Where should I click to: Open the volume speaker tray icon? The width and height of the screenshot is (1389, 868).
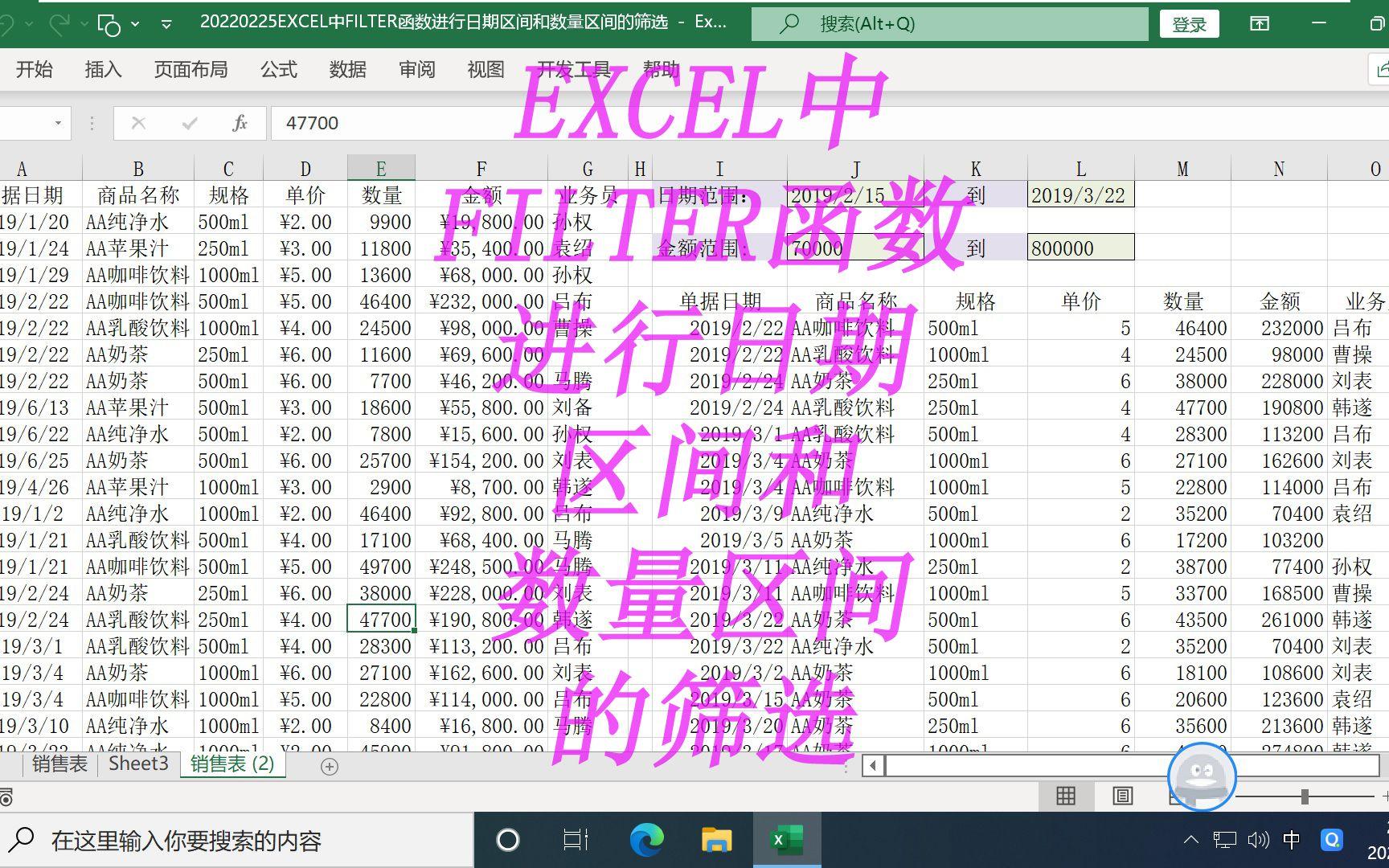[1258, 841]
